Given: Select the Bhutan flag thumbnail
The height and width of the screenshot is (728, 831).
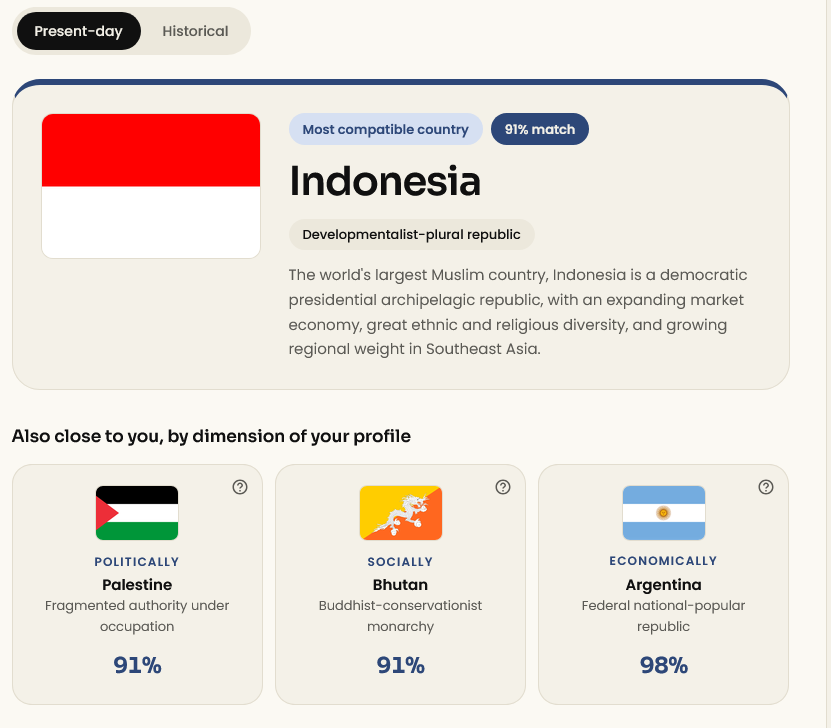Looking at the screenshot, I should [x=400, y=513].
